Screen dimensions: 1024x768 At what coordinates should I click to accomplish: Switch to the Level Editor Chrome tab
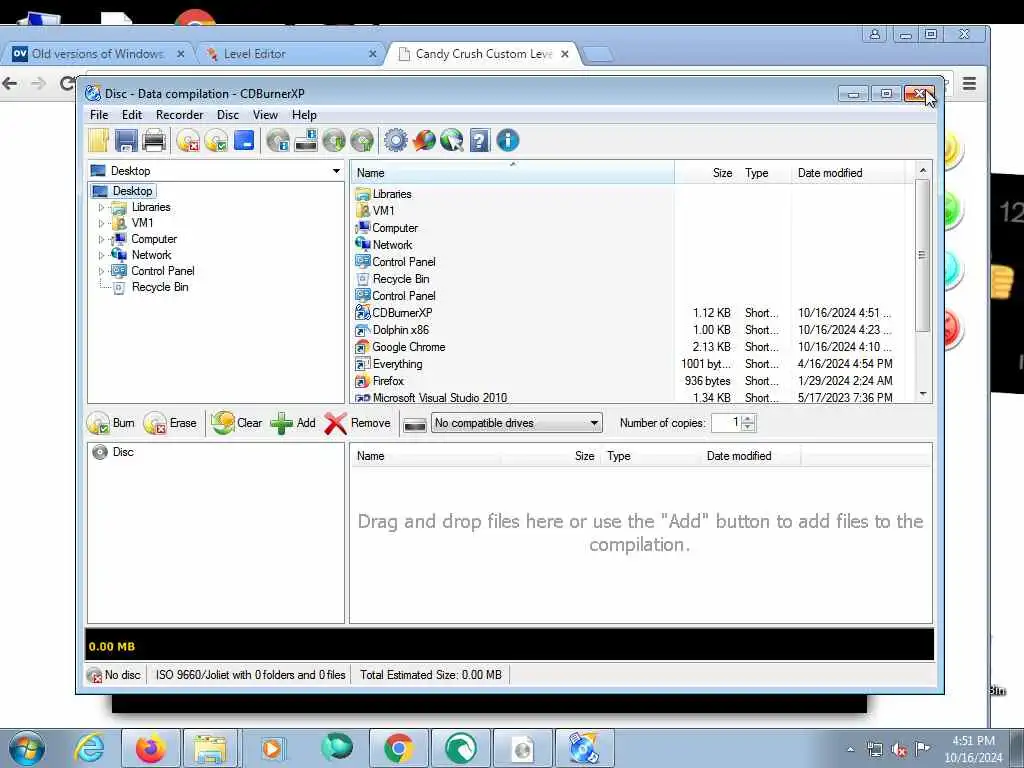coord(290,54)
